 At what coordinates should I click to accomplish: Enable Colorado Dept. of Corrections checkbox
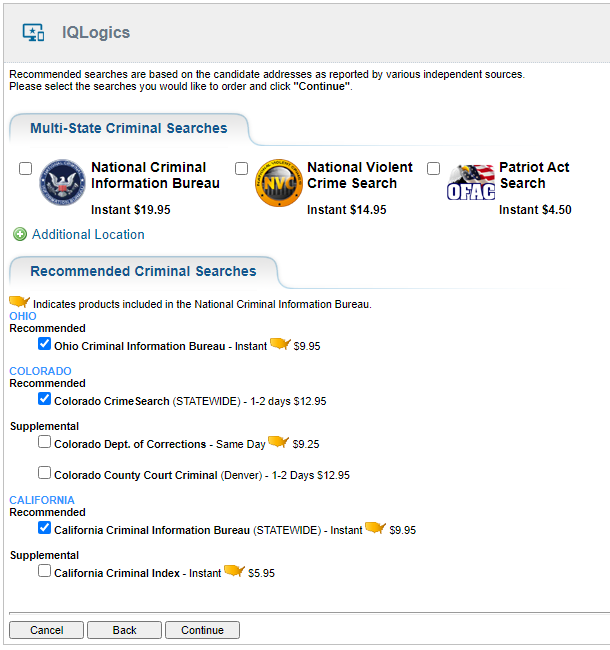pos(44,442)
